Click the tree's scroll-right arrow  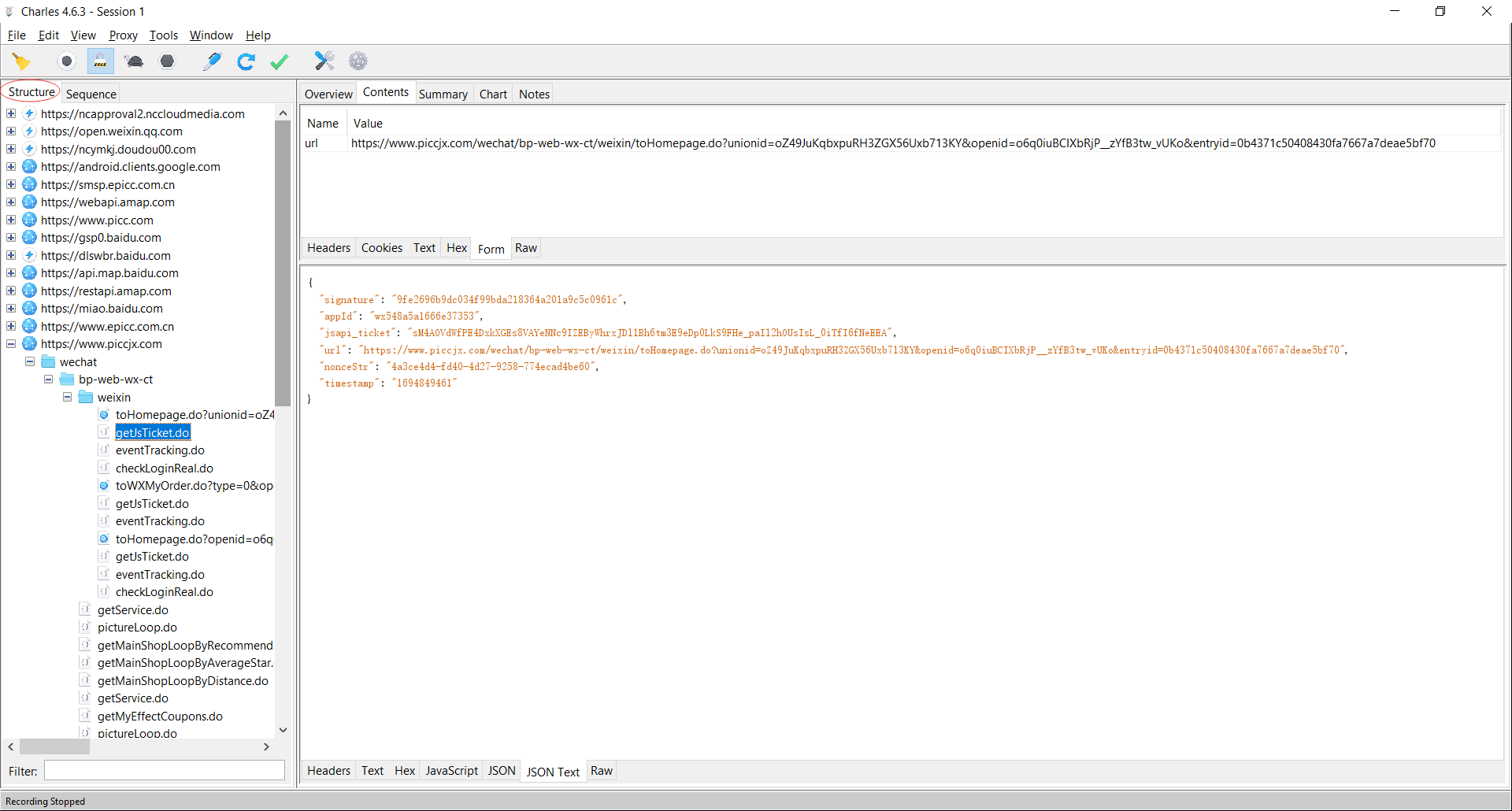(x=266, y=746)
